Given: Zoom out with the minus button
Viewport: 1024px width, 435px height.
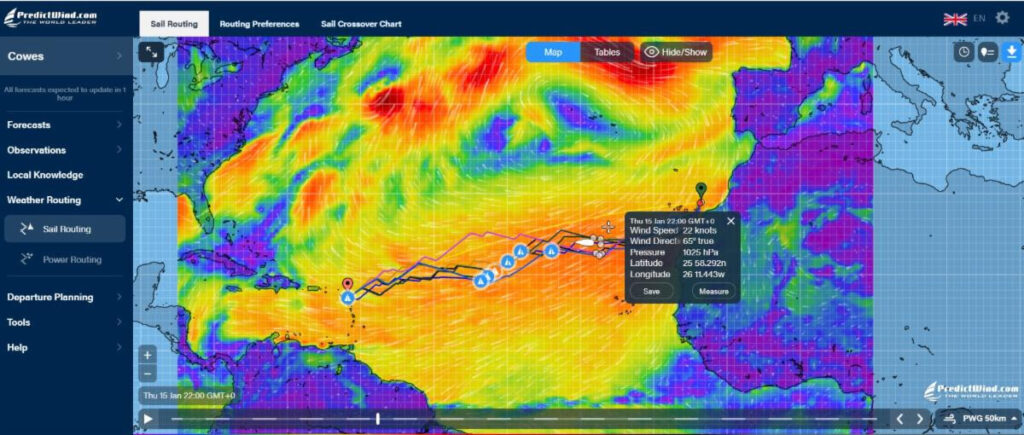Looking at the screenshot, I should 147,373.
